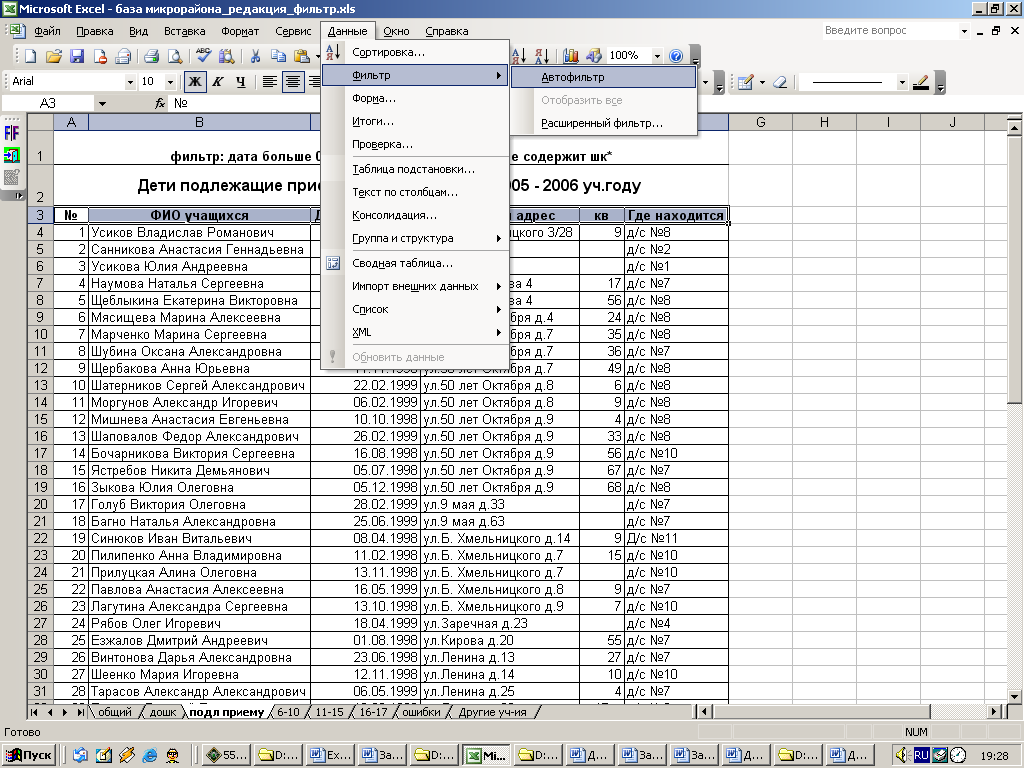Viewport: 1024px width, 768px height.
Task: Click the E-mail envelope toolbar icon
Action: click(x=123, y=56)
